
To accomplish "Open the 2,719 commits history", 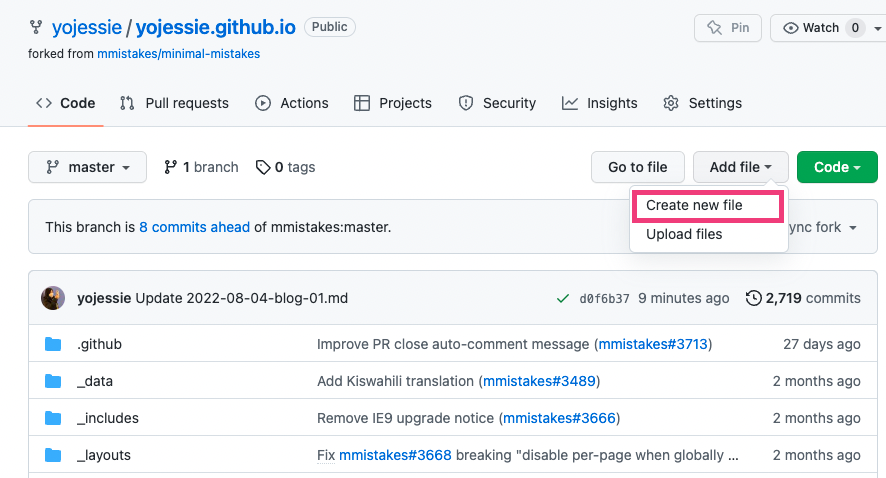I will [803, 298].
